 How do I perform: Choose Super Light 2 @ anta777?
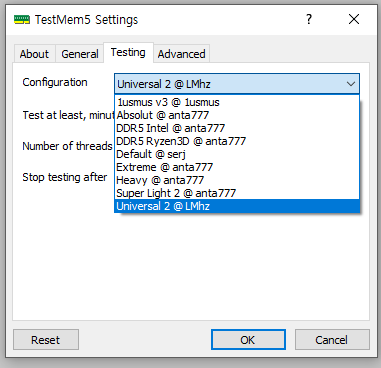237,193
